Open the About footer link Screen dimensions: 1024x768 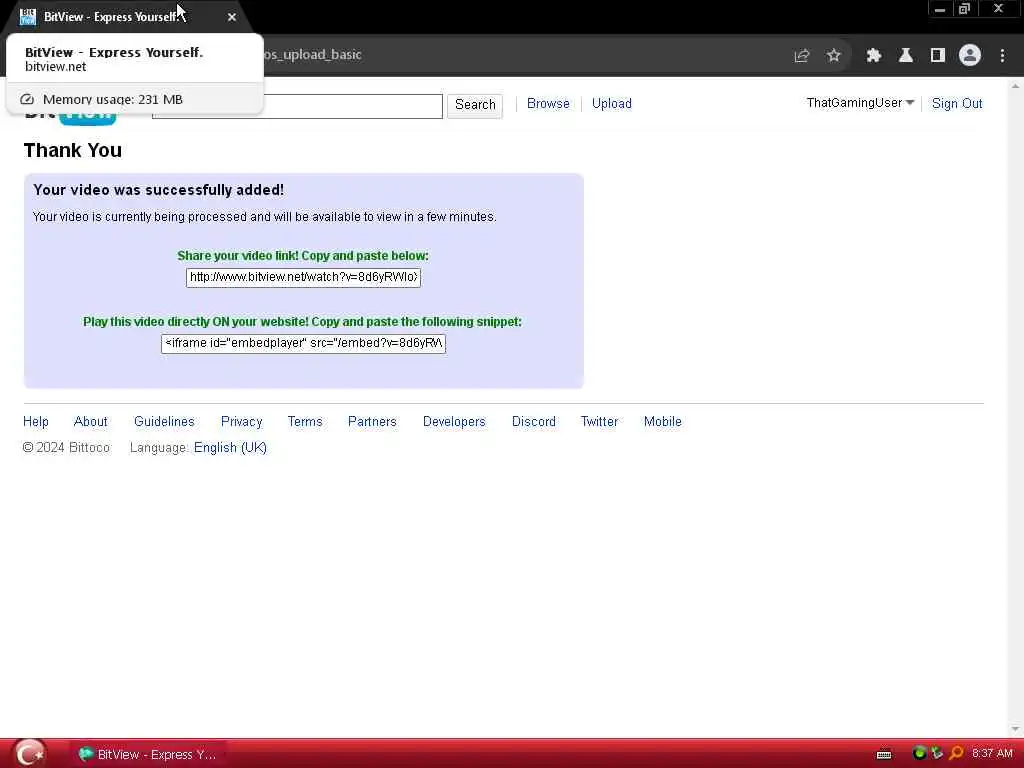click(90, 421)
